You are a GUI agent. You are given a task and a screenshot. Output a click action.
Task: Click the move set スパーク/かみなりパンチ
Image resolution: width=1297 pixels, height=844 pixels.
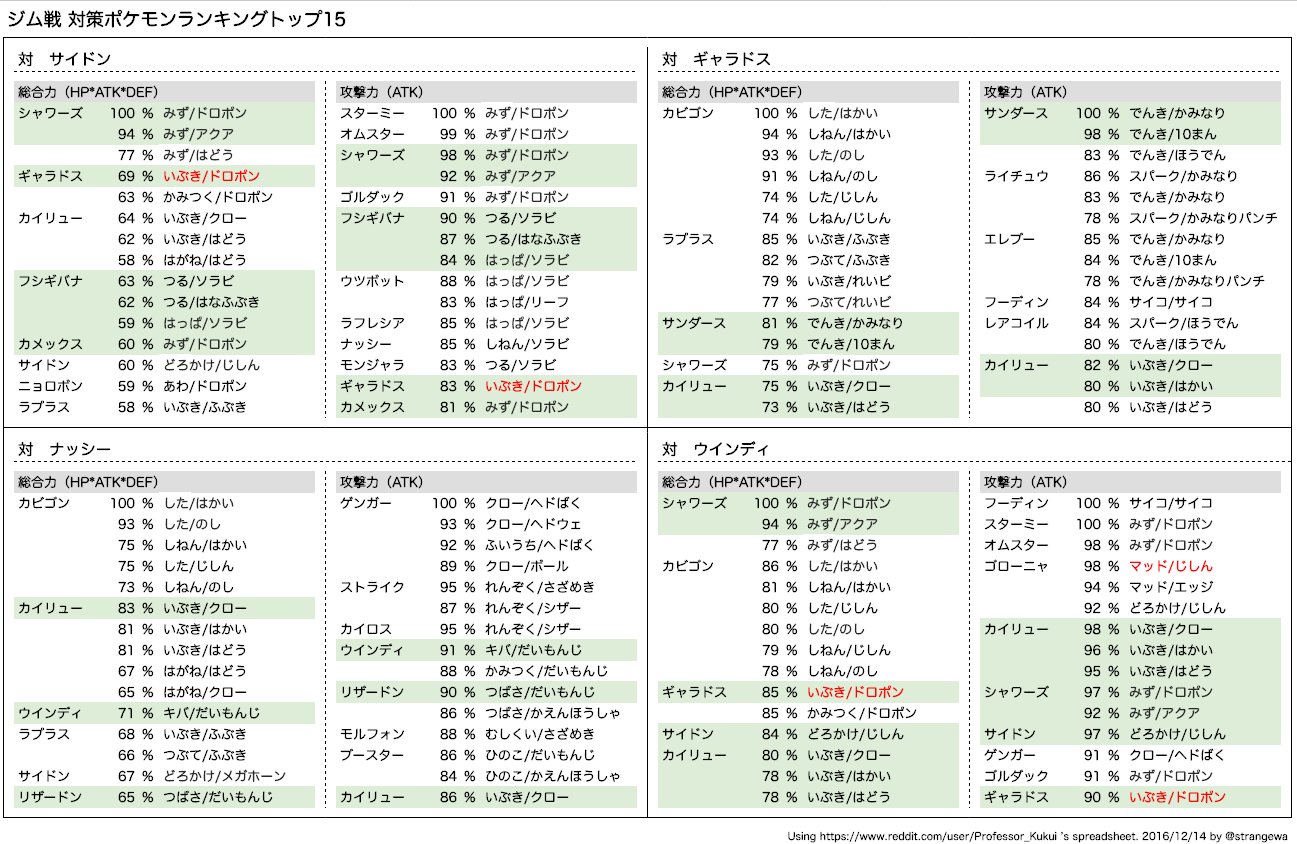pyautogui.click(x=1203, y=218)
